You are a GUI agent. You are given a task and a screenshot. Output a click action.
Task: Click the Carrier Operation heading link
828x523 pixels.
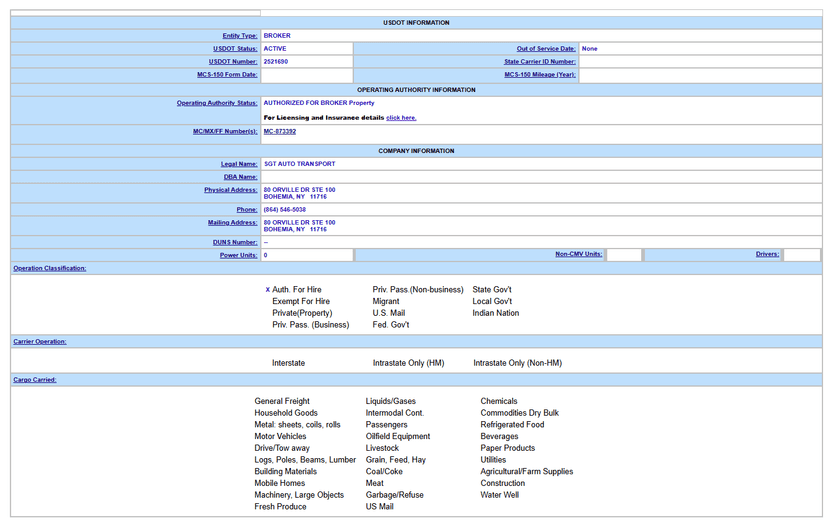click(40, 342)
